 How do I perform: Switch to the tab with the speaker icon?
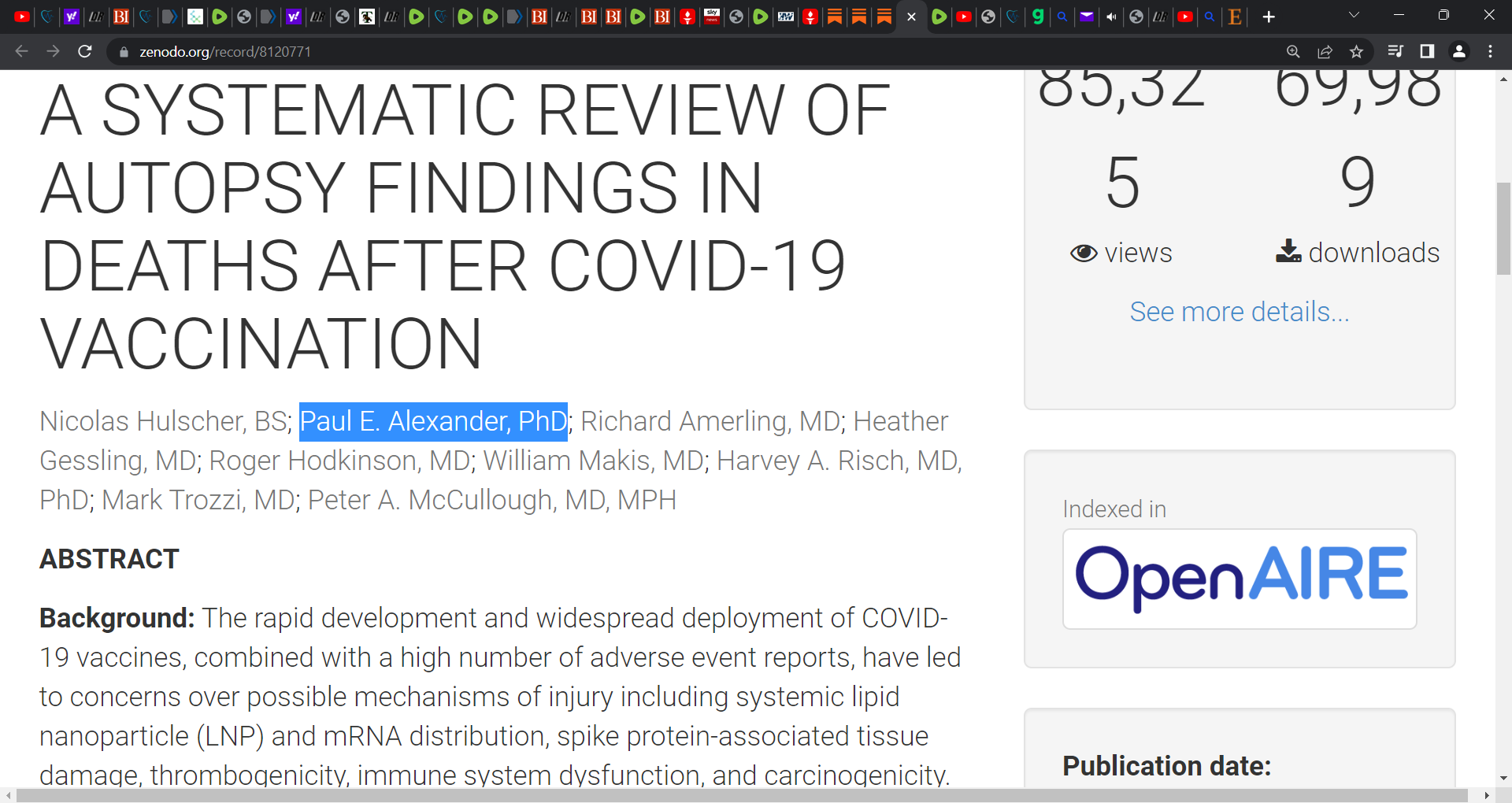[x=1111, y=17]
